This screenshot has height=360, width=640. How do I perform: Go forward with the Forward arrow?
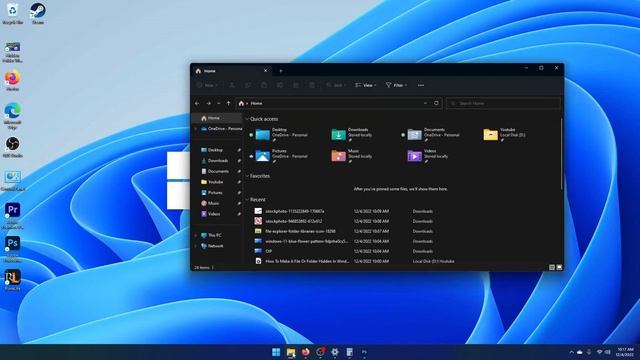(x=209, y=103)
